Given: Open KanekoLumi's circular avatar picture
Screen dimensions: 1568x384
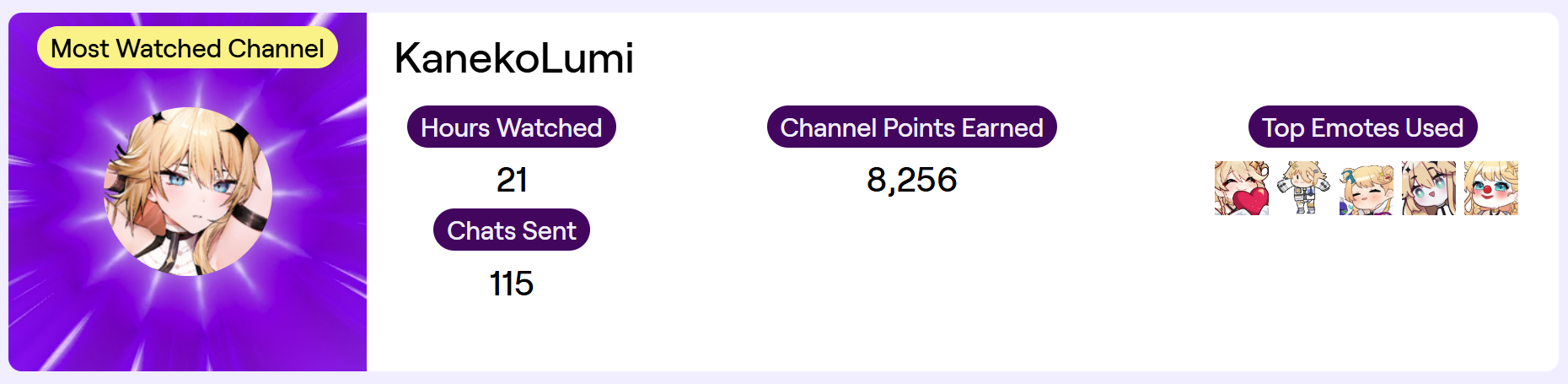Looking at the screenshot, I should coord(188,192).
